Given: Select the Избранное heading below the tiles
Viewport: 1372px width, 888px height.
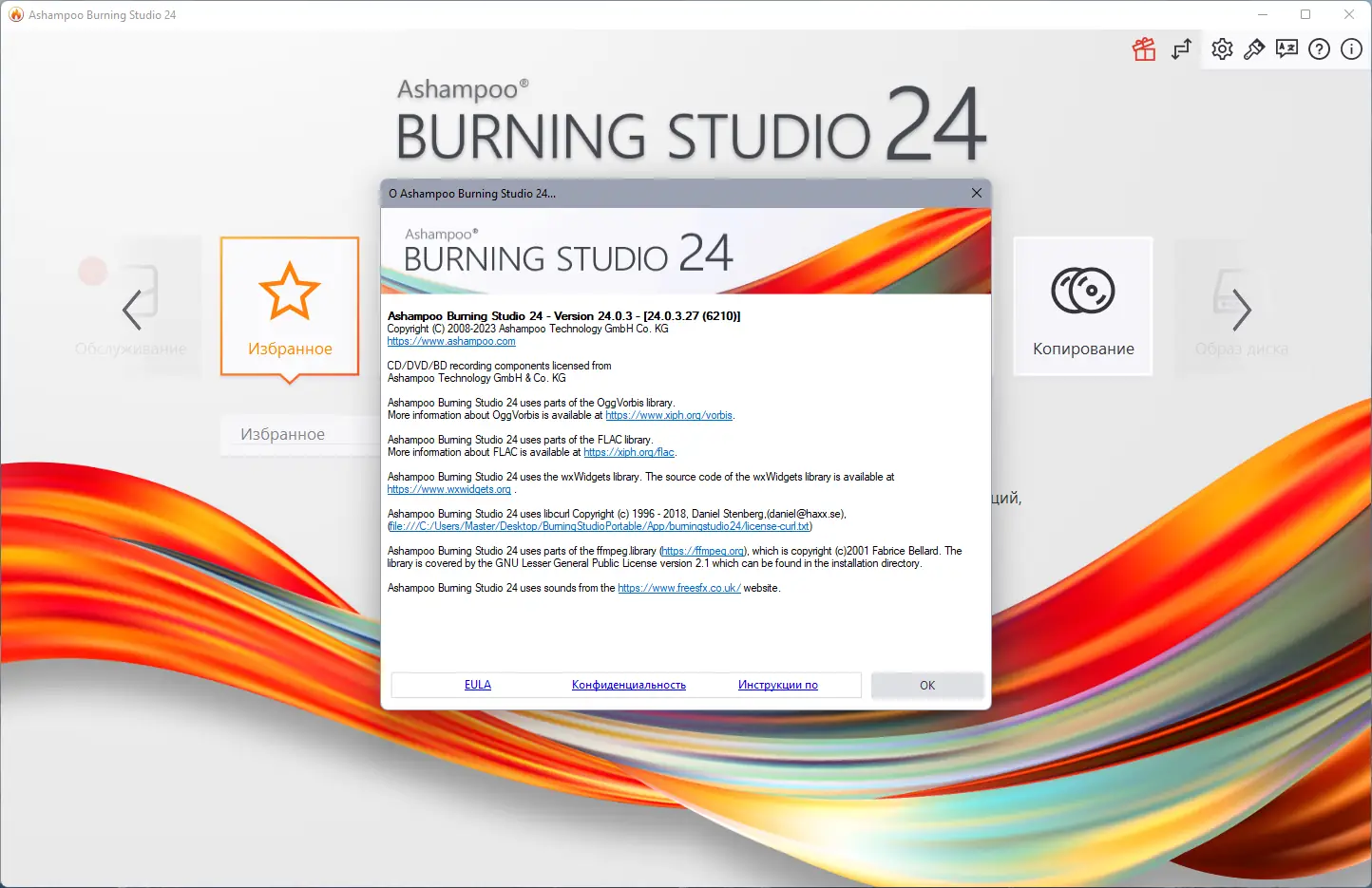Looking at the screenshot, I should click(282, 434).
